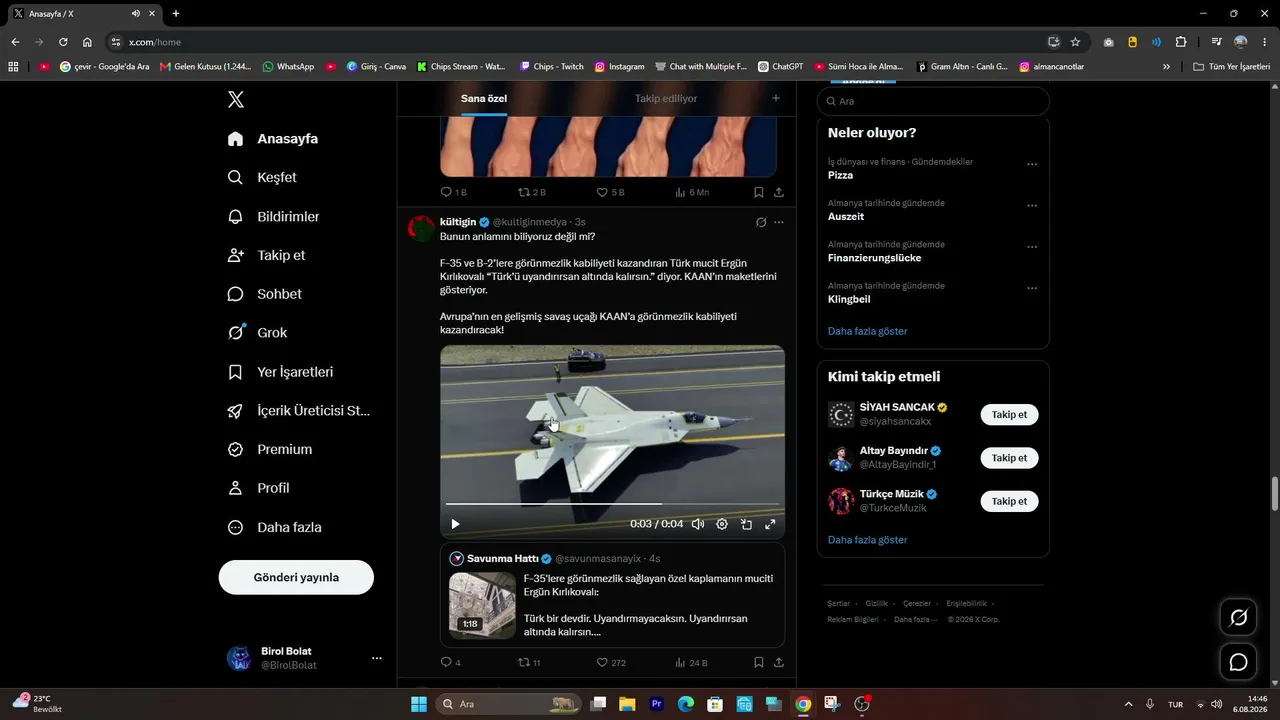Open the Tüm Yer İşaretleri folder
The width and height of the screenshot is (1280, 720).
(1231, 67)
